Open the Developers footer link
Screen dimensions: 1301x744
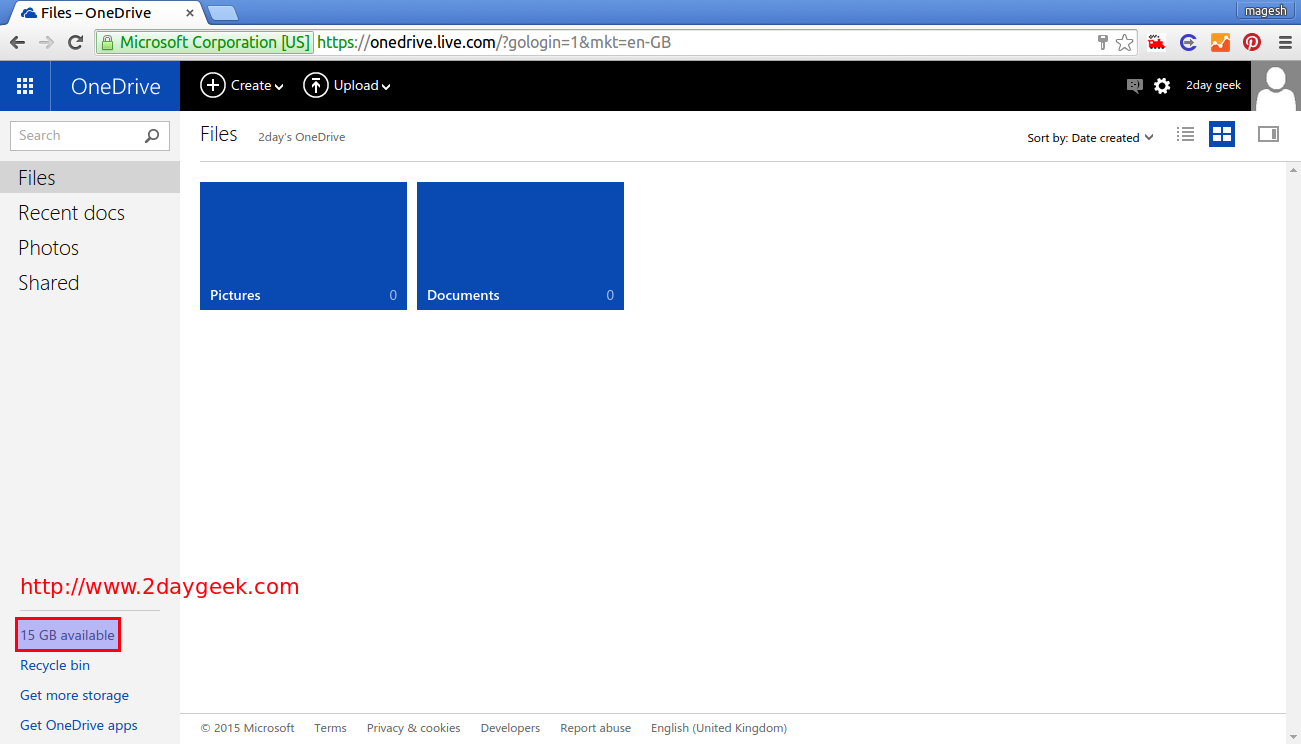pyautogui.click(x=510, y=728)
